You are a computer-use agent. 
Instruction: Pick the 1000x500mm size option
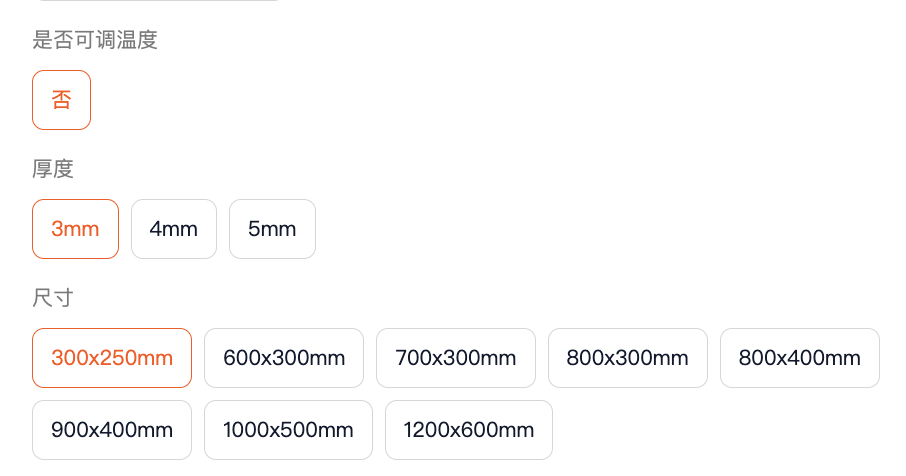coord(288,430)
